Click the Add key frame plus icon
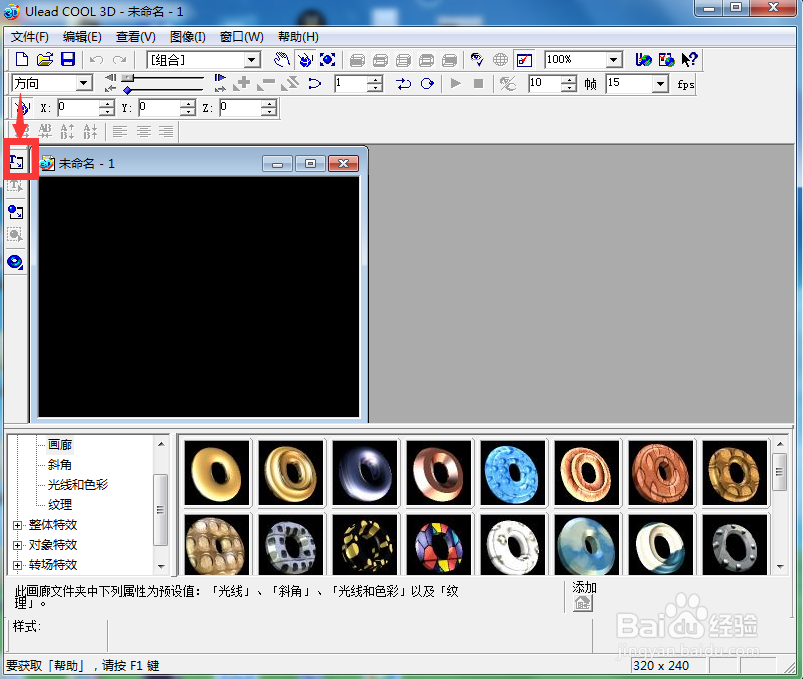This screenshot has height=679, width=803. pyautogui.click(x=242, y=83)
